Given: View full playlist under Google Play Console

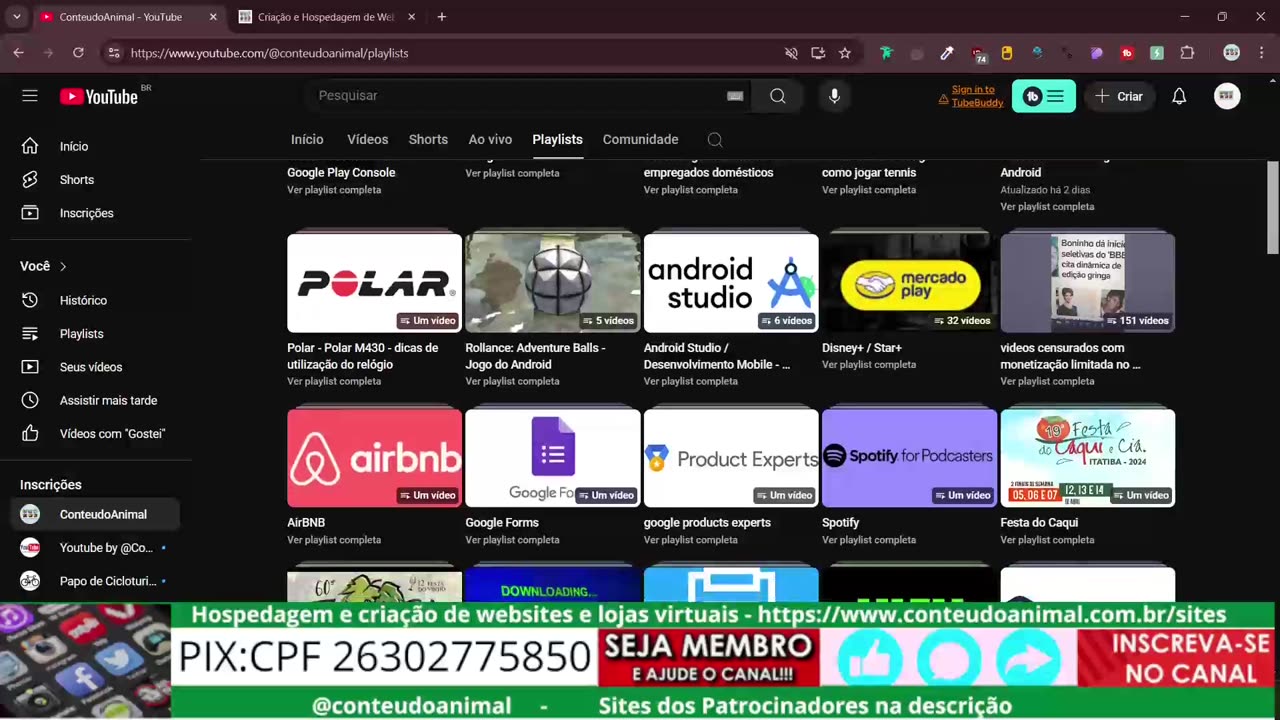Looking at the screenshot, I should click(334, 190).
